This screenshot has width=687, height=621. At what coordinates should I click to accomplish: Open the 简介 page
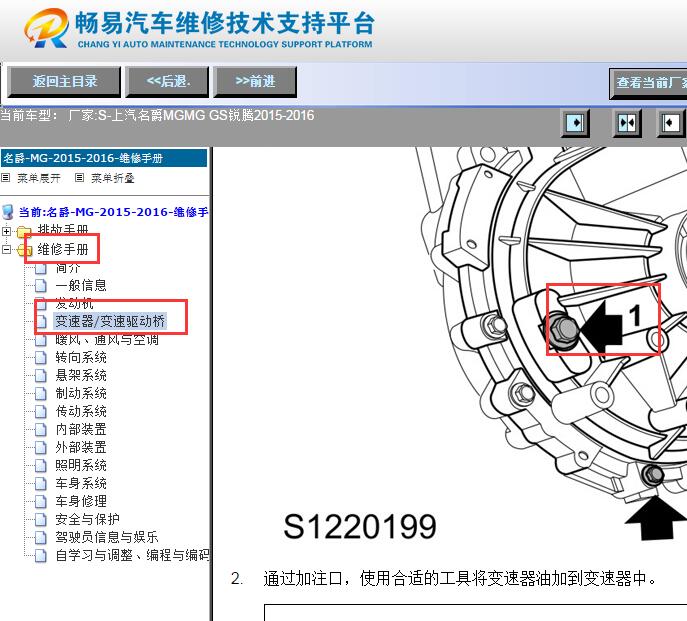point(68,267)
